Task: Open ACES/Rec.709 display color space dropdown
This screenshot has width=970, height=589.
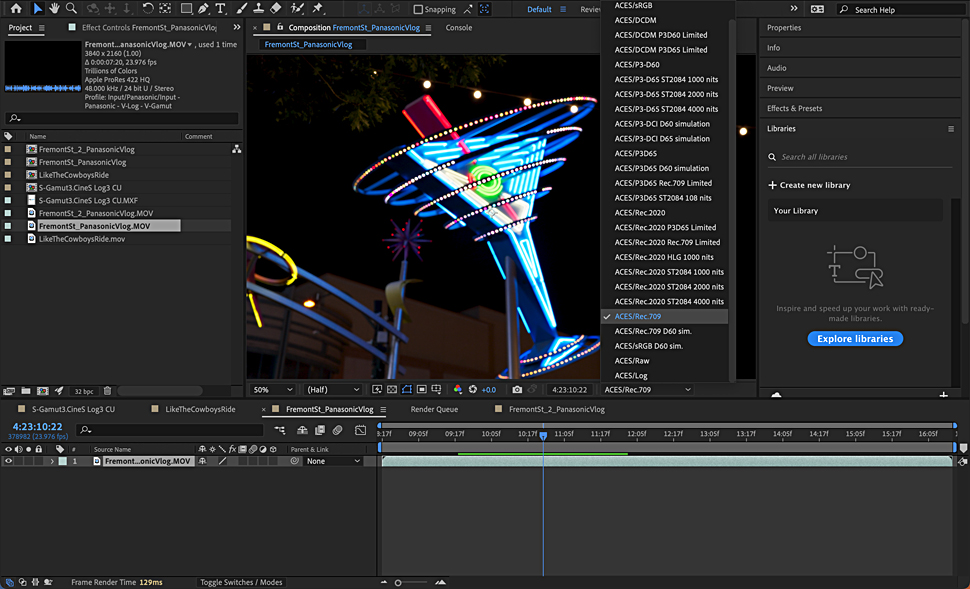Action: click(x=648, y=390)
